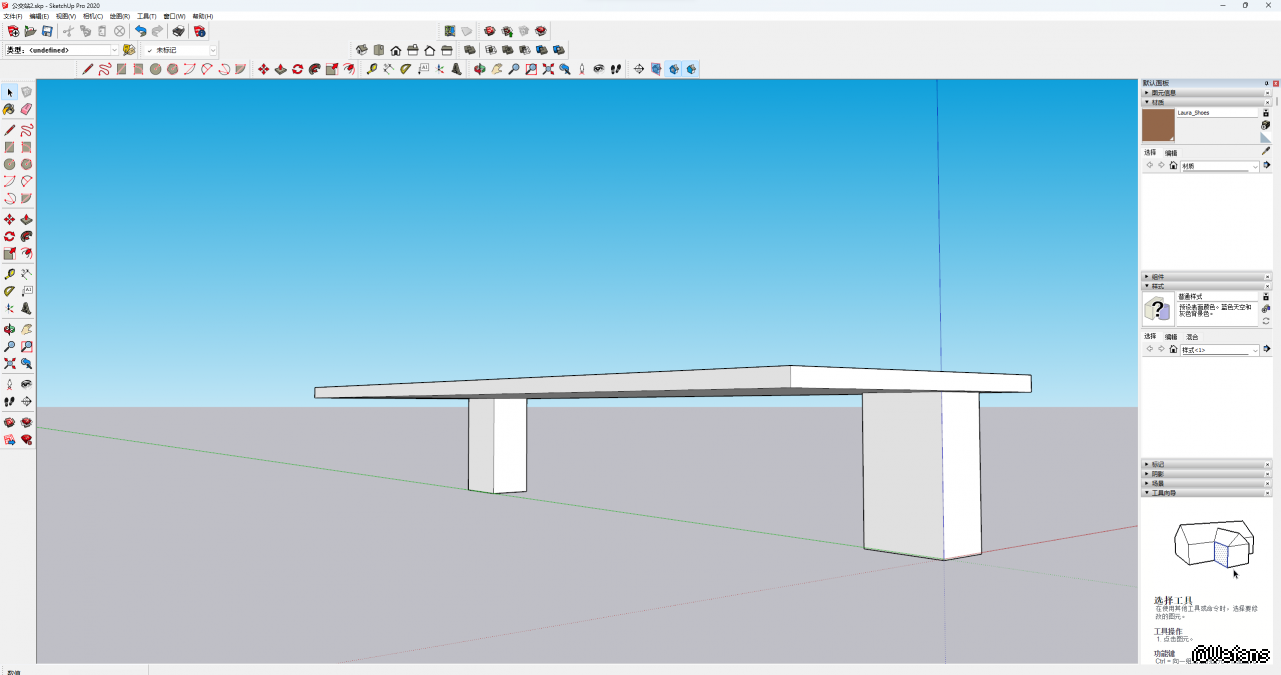Click the Save file floppy disk icon
Image resolution: width=1281 pixels, height=675 pixels.
[47, 32]
